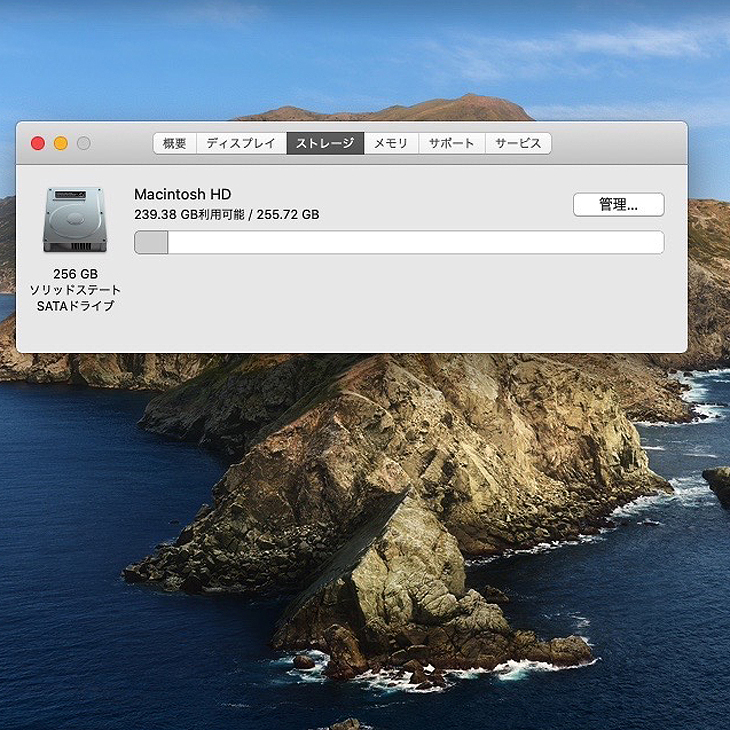Minimize the window with the yellow button
The width and height of the screenshot is (730, 730).
pos(61,143)
